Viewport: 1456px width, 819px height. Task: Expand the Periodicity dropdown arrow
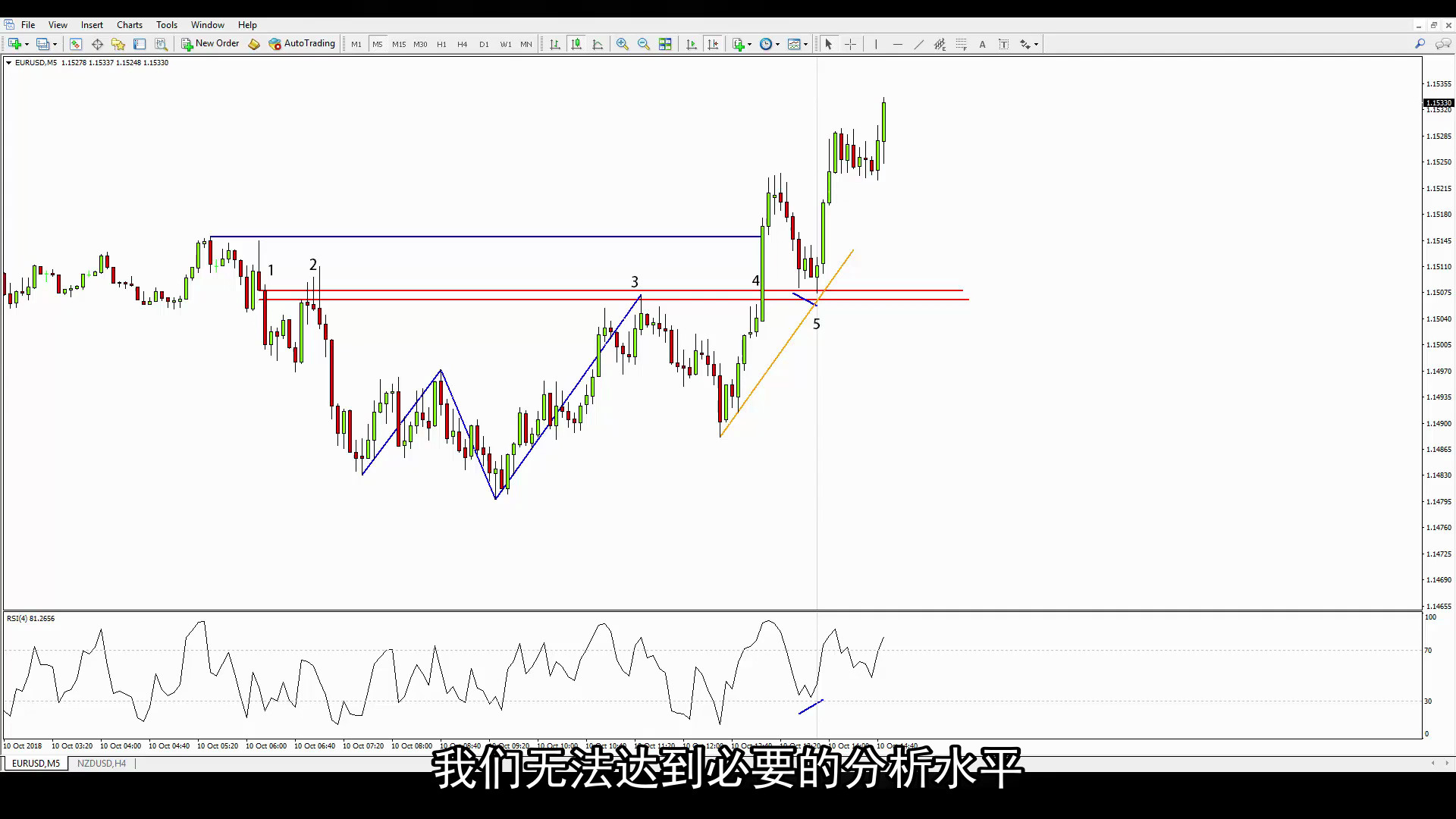coord(777,44)
